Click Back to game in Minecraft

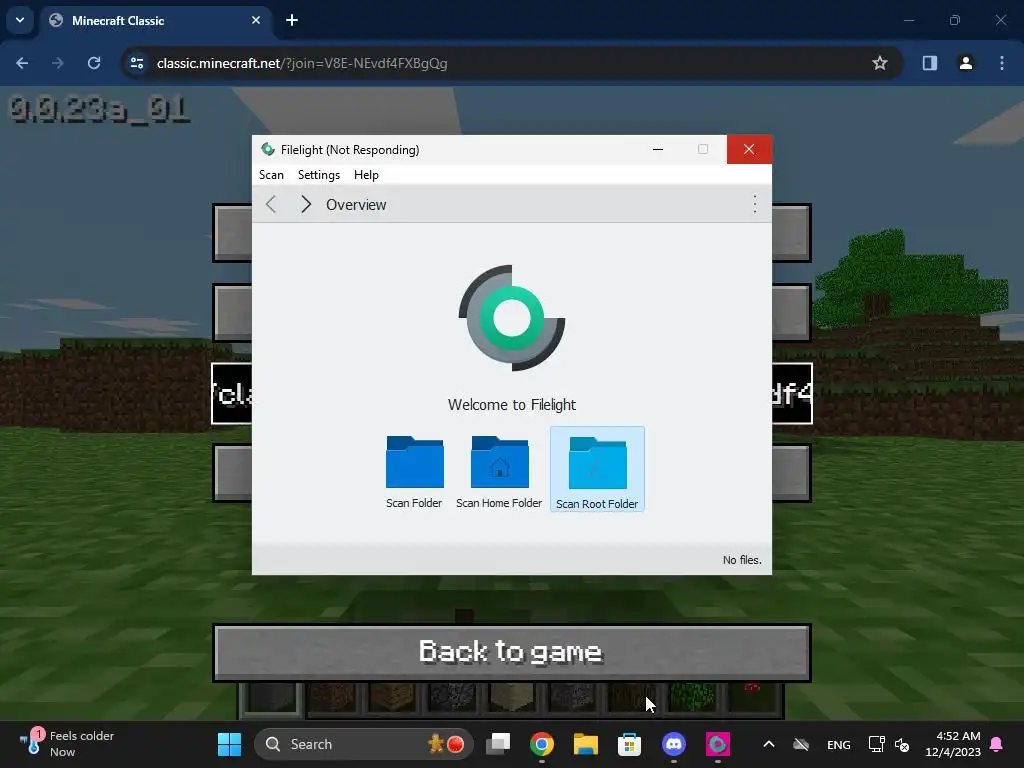click(512, 652)
